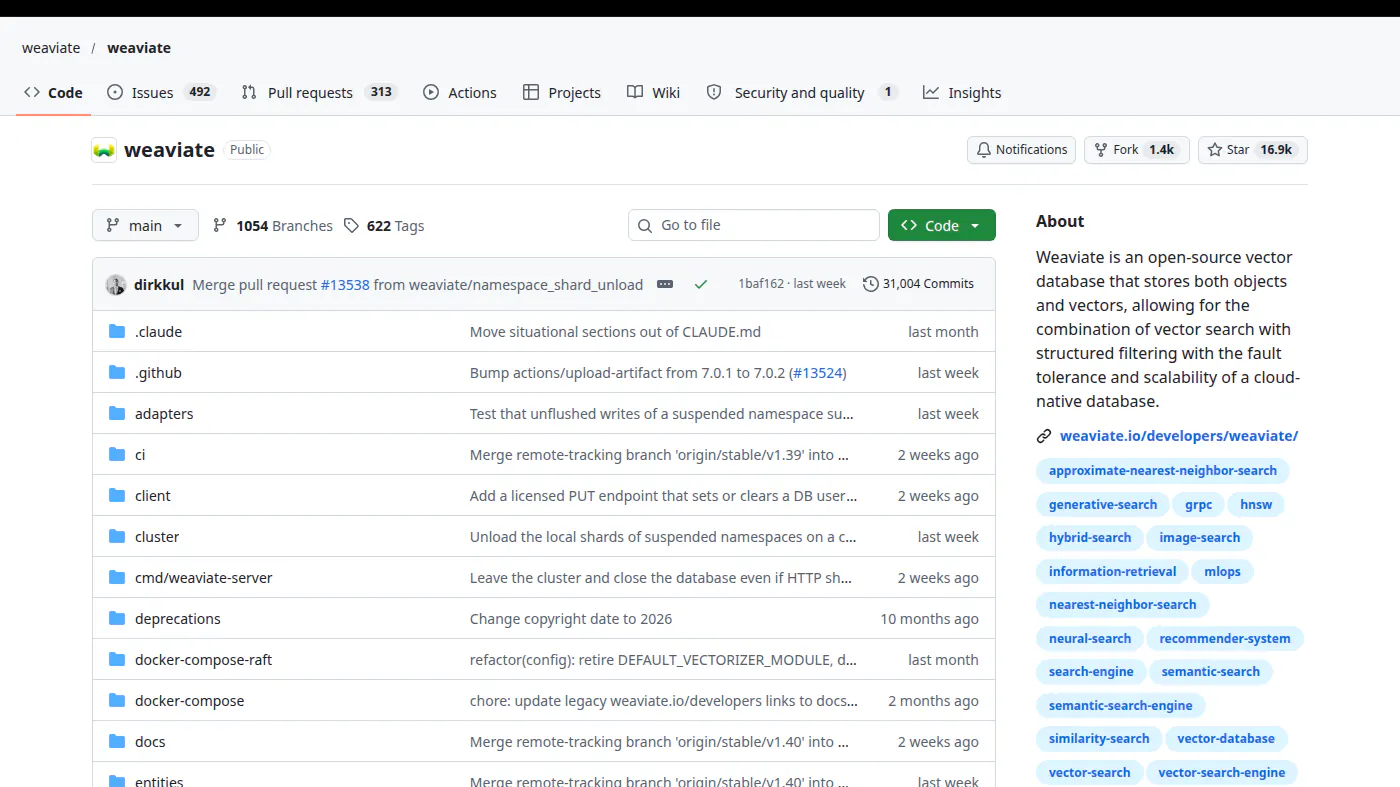
Task: Click the .claude folder icon
Action: [x=117, y=332]
